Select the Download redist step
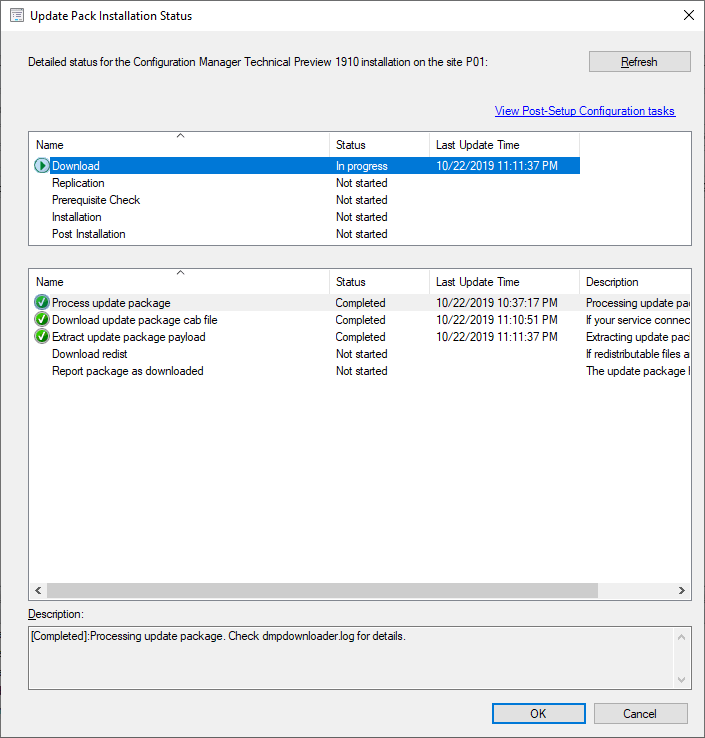This screenshot has height=738, width=705. [x=90, y=354]
